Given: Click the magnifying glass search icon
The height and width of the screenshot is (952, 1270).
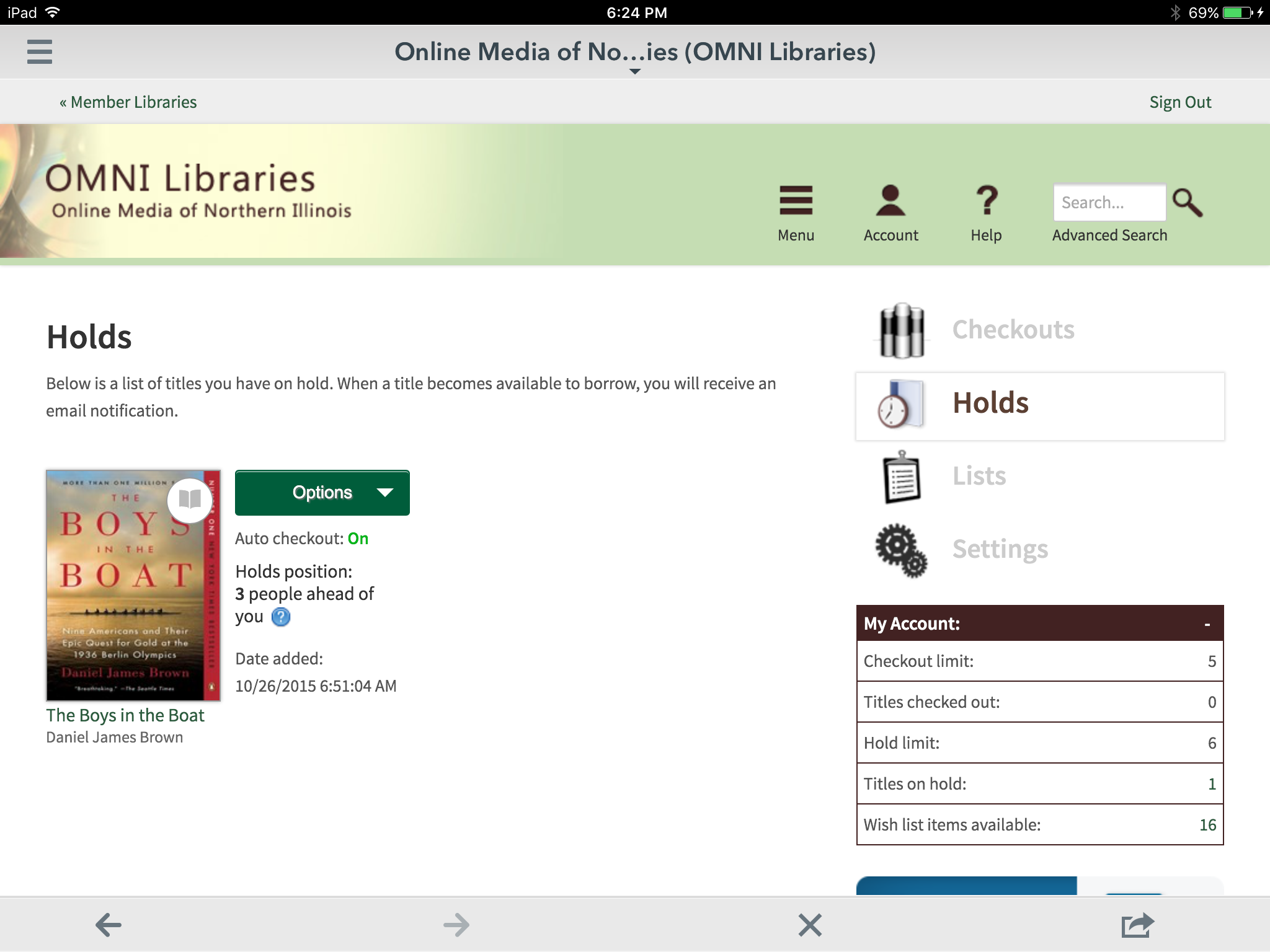Looking at the screenshot, I should point(1188,203).
